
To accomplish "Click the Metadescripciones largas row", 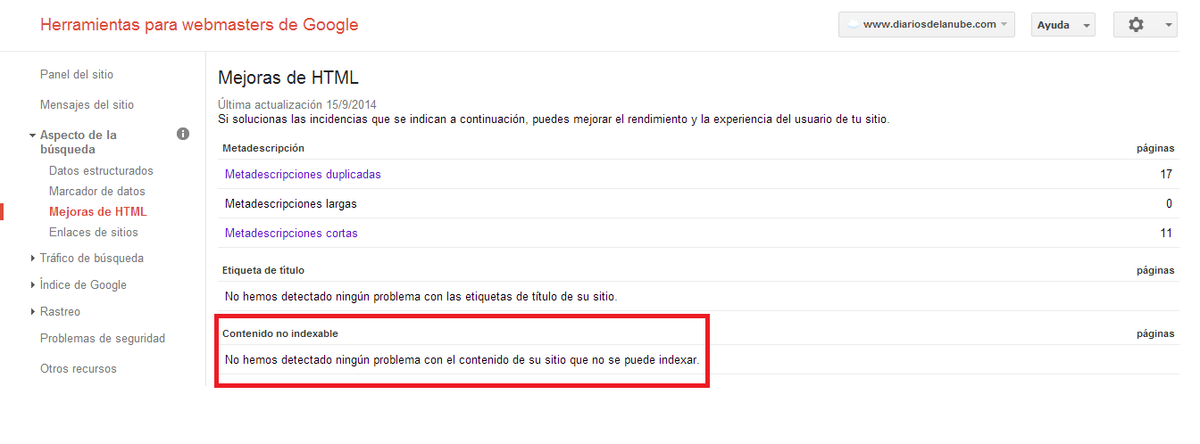I will tap(291, 204).
